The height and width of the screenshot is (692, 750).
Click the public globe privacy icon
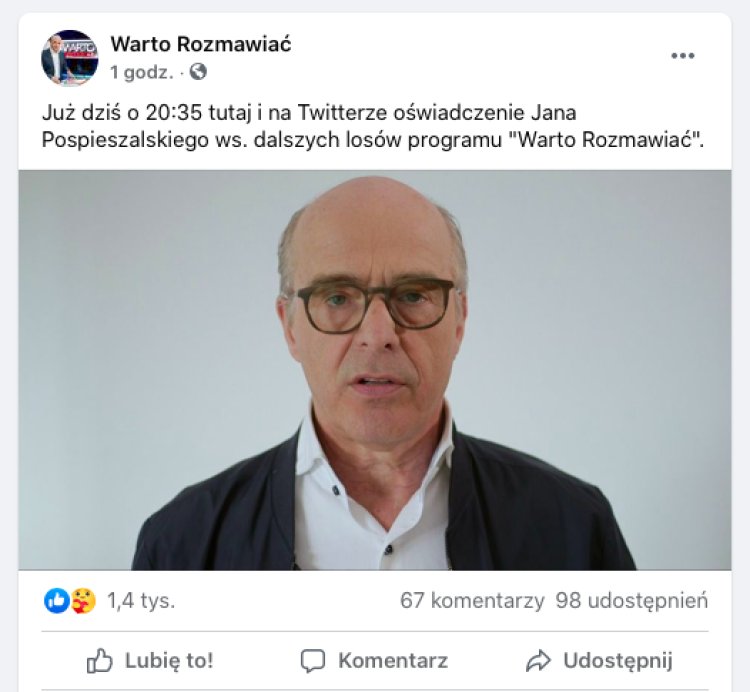[198, 72]
